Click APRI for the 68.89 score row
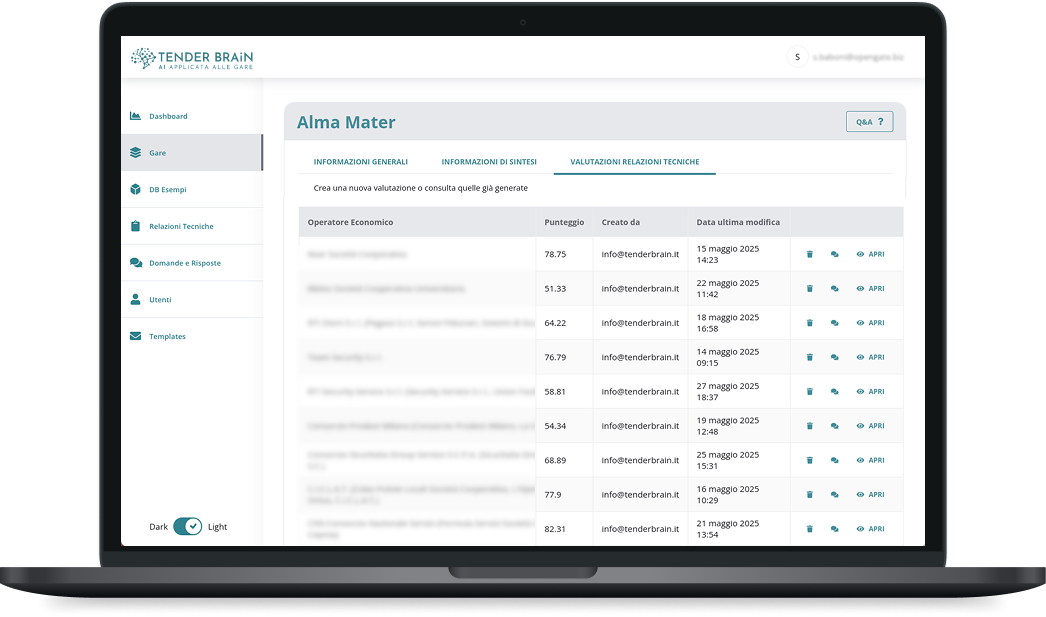Viewport: 1046px width, 617px height. pyautogui.click(x=870, y=460)
